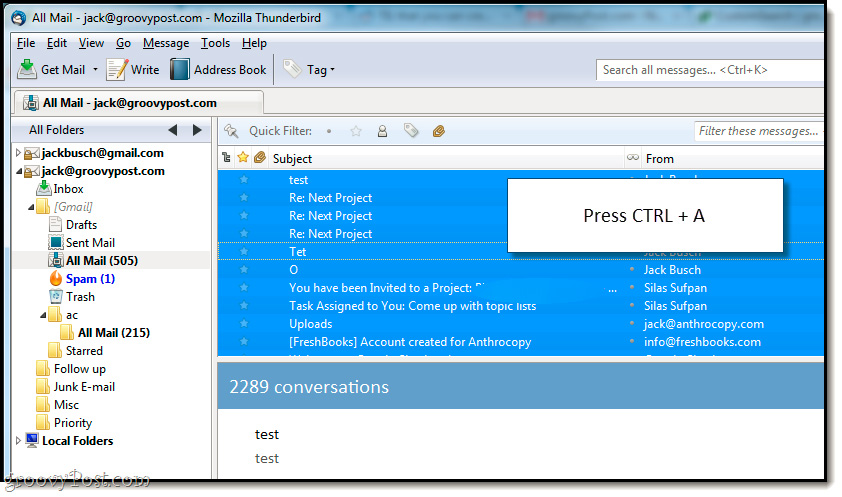Star the 'Uploads' message
842x497 pixels.
coord(244,324)
